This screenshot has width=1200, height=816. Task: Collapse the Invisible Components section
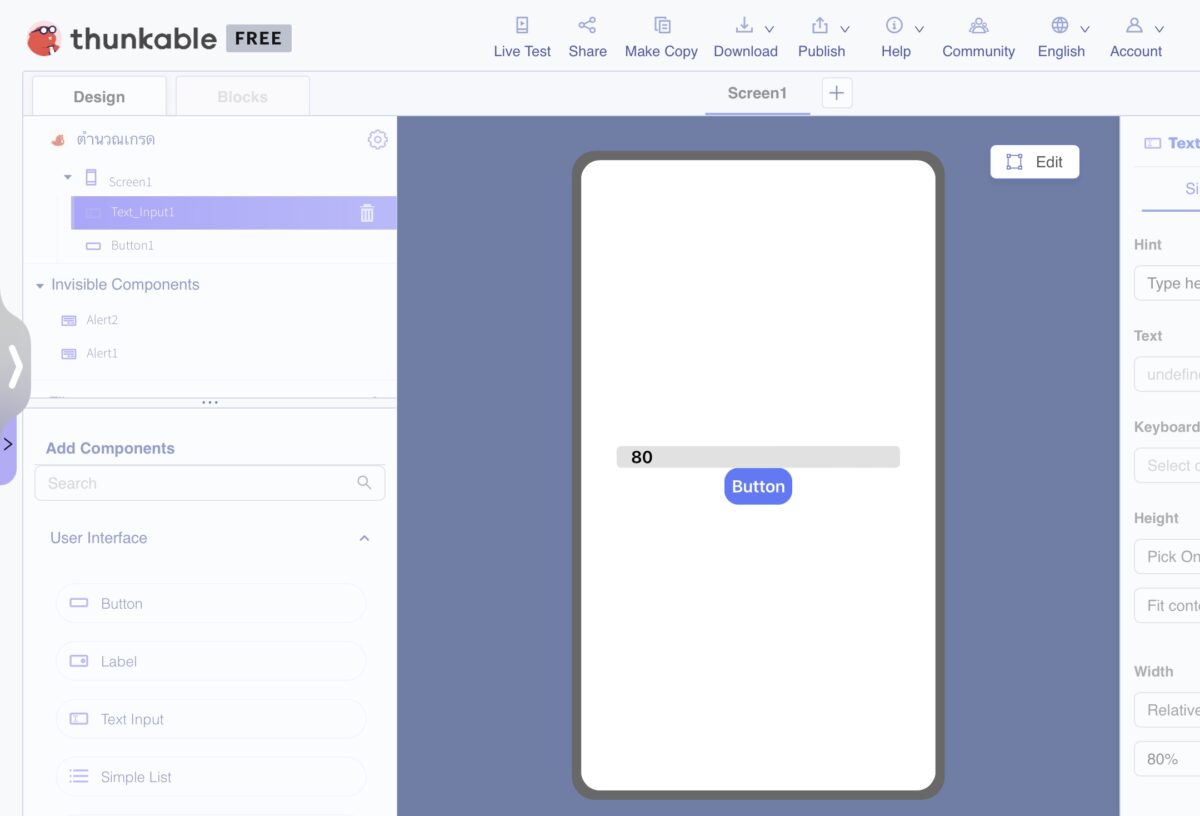point(39,284)
